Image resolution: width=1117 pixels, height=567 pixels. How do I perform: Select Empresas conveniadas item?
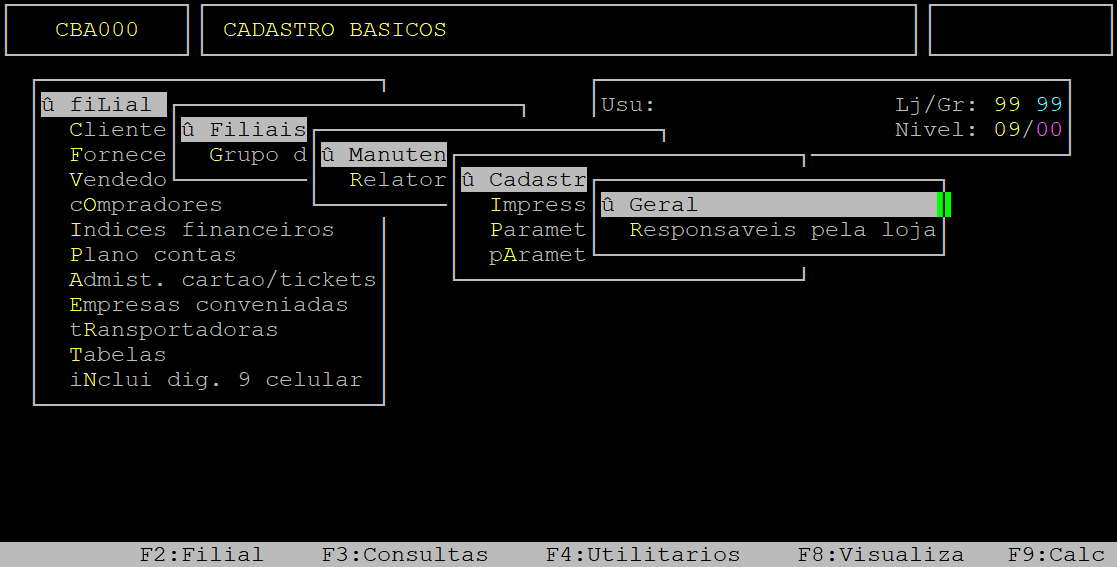(x=208, y=305)
